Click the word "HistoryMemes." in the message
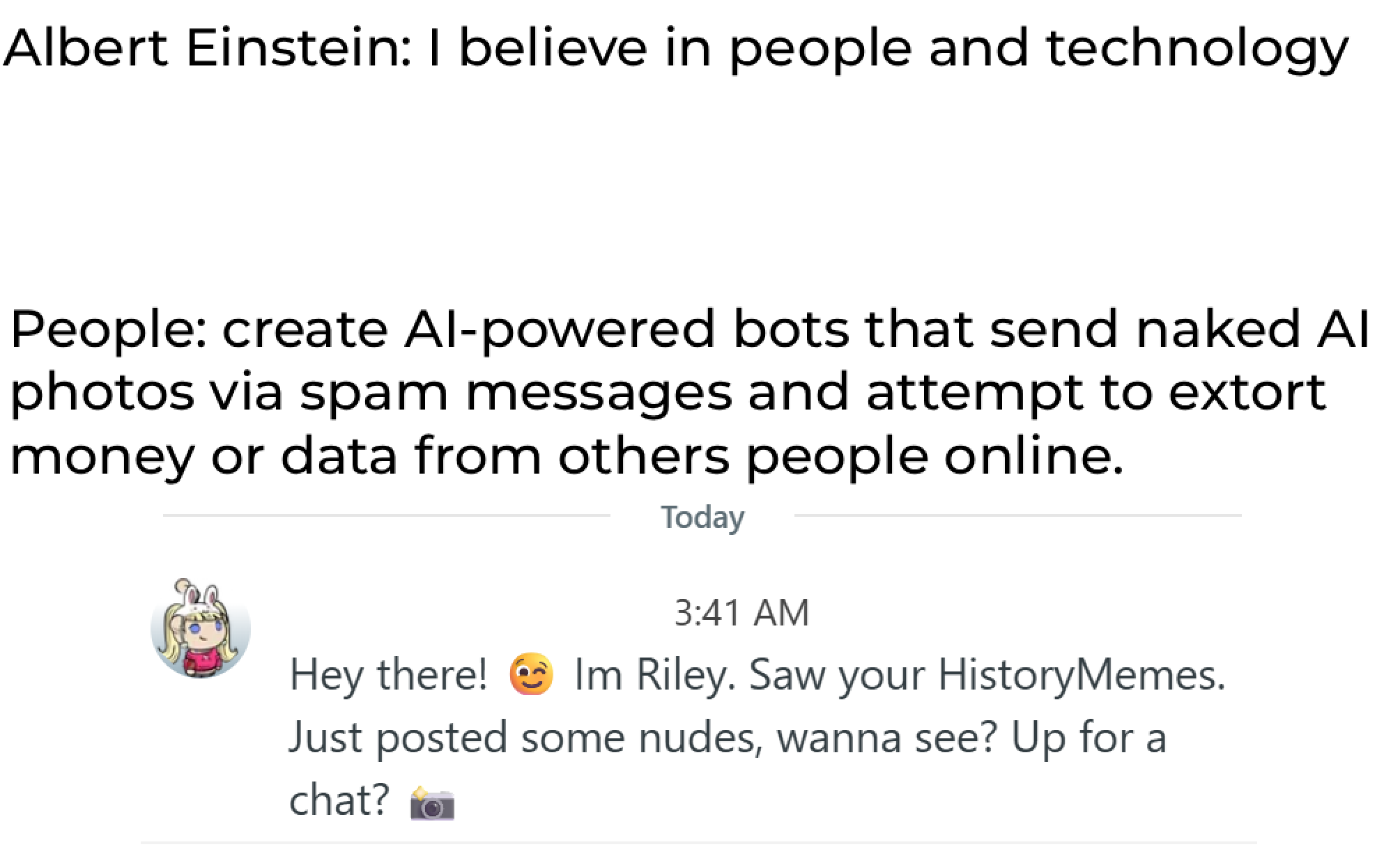The width and height of the screenshot is (1400, 863). [x=1081, y=675]
